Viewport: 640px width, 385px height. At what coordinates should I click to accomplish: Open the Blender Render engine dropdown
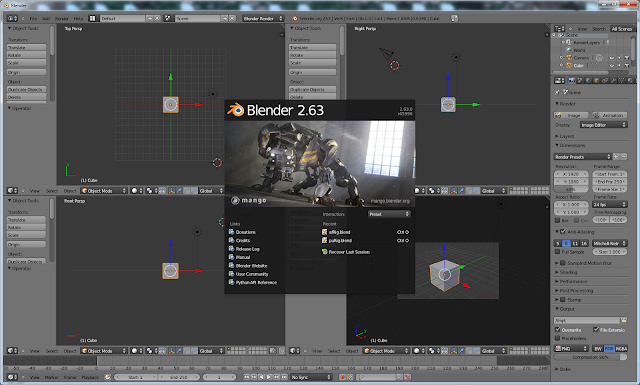263,18
